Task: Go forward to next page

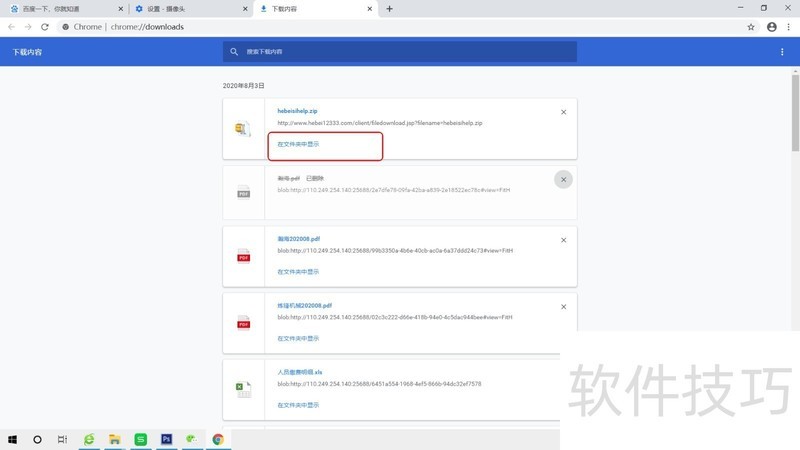Action: [x=28, y=27]
